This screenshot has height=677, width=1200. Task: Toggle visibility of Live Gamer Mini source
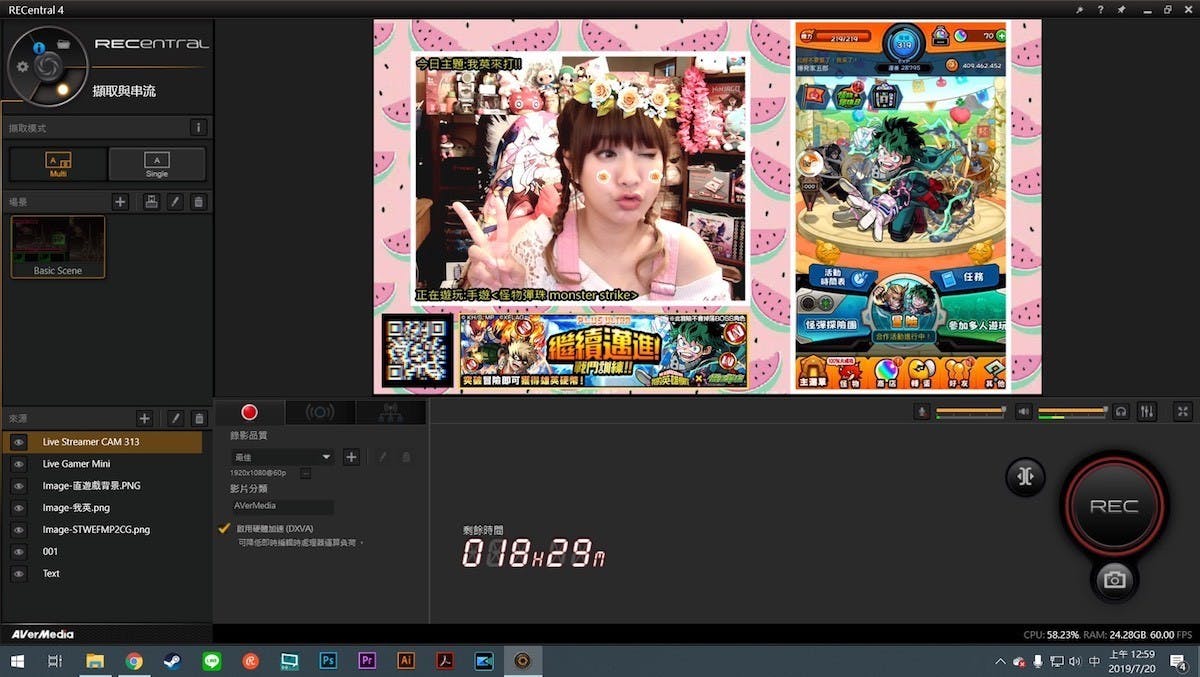pyautogui.click(x=18, y=464)
